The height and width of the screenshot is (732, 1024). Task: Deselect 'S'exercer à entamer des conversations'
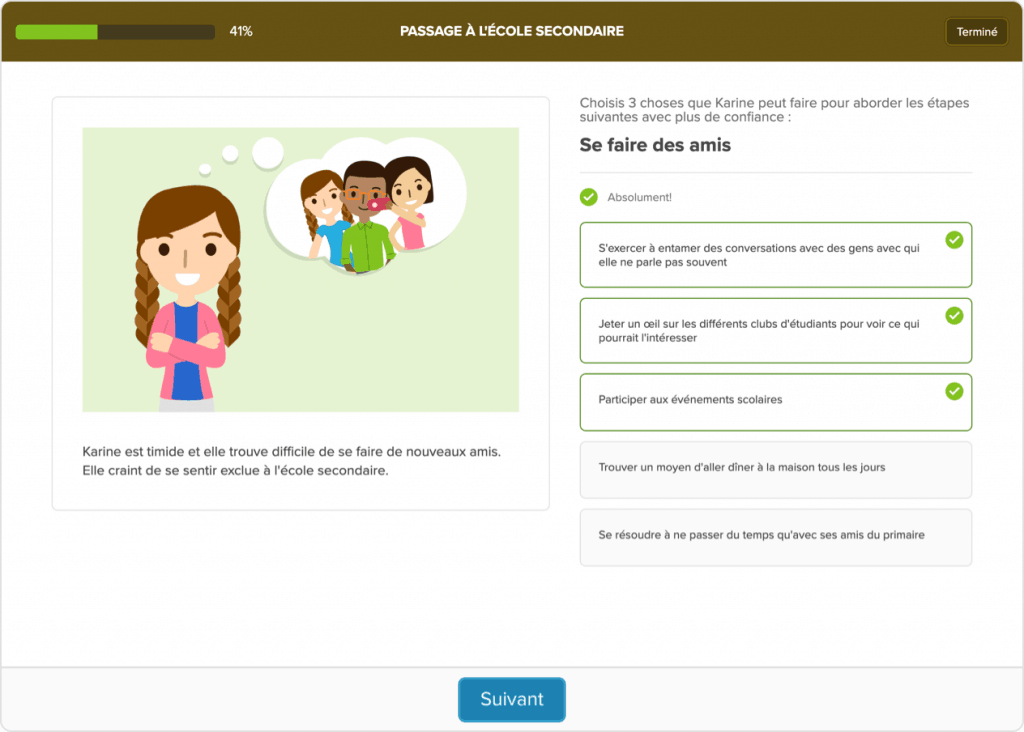tap(776, 254)
